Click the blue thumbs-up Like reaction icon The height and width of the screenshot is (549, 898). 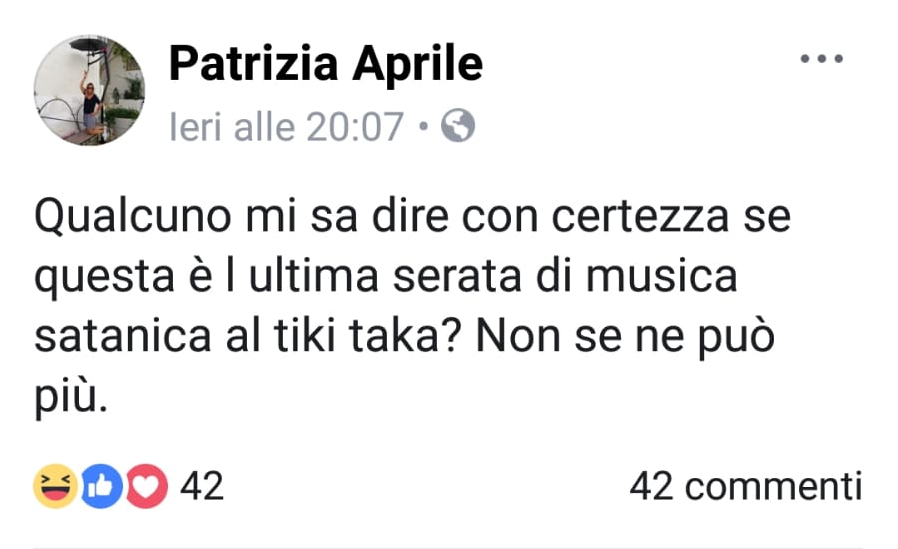(103, 487)
